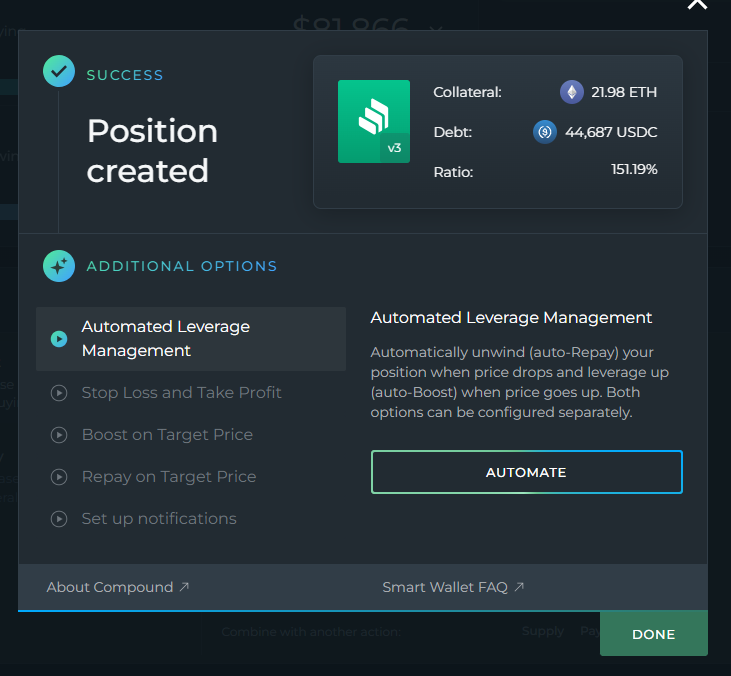731x676 pixels.
Task: Click the USDC debt coin icon
Action: point(545,132)
